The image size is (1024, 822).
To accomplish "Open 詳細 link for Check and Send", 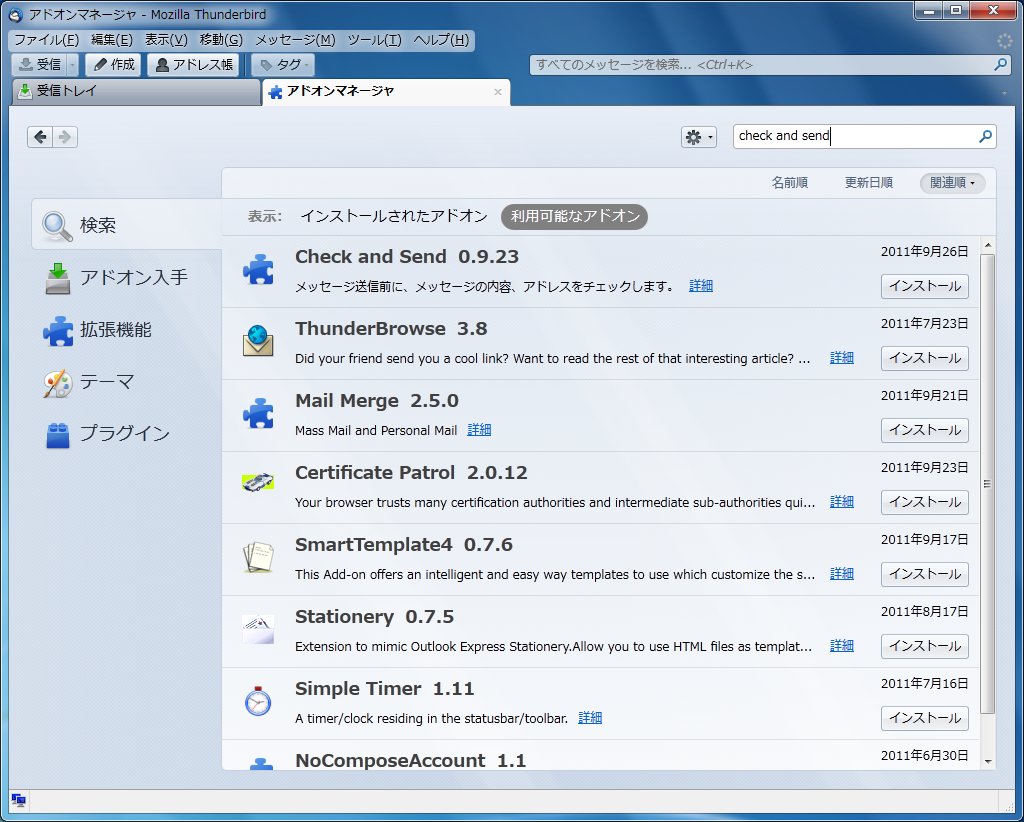I will 701,286.
